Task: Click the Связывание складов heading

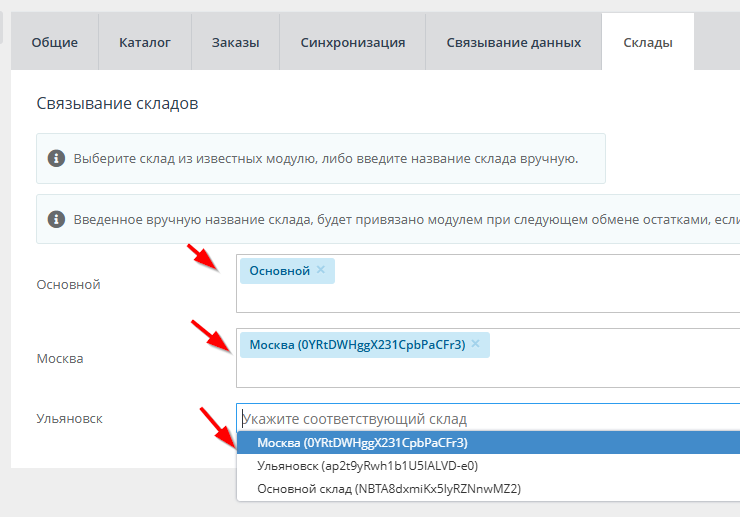Action: click(117, 103)
